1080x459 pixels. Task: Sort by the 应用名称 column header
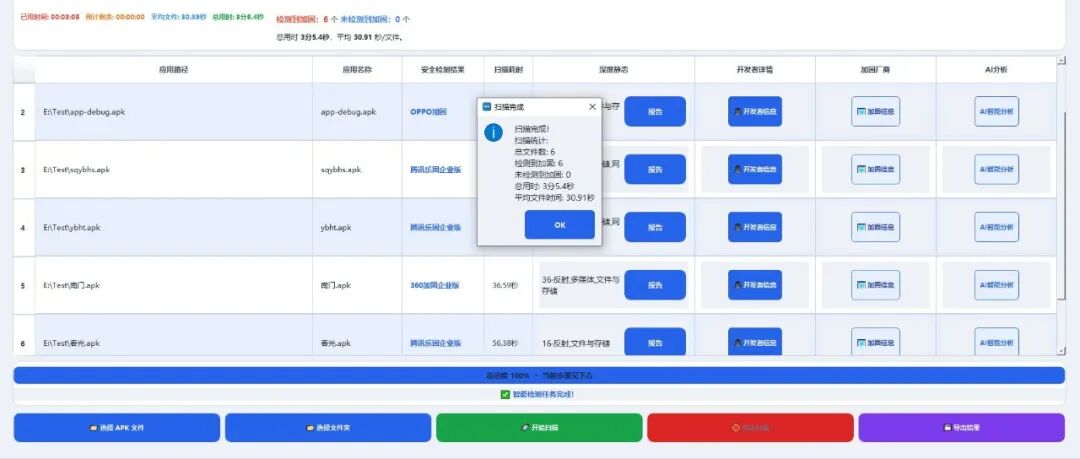coord(357,70)
